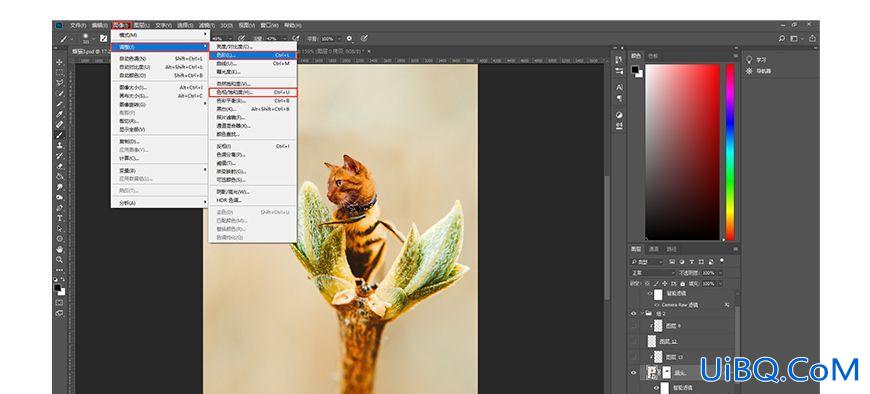
Task: Click the search magnifier in the top right
Action: (781, 39)
